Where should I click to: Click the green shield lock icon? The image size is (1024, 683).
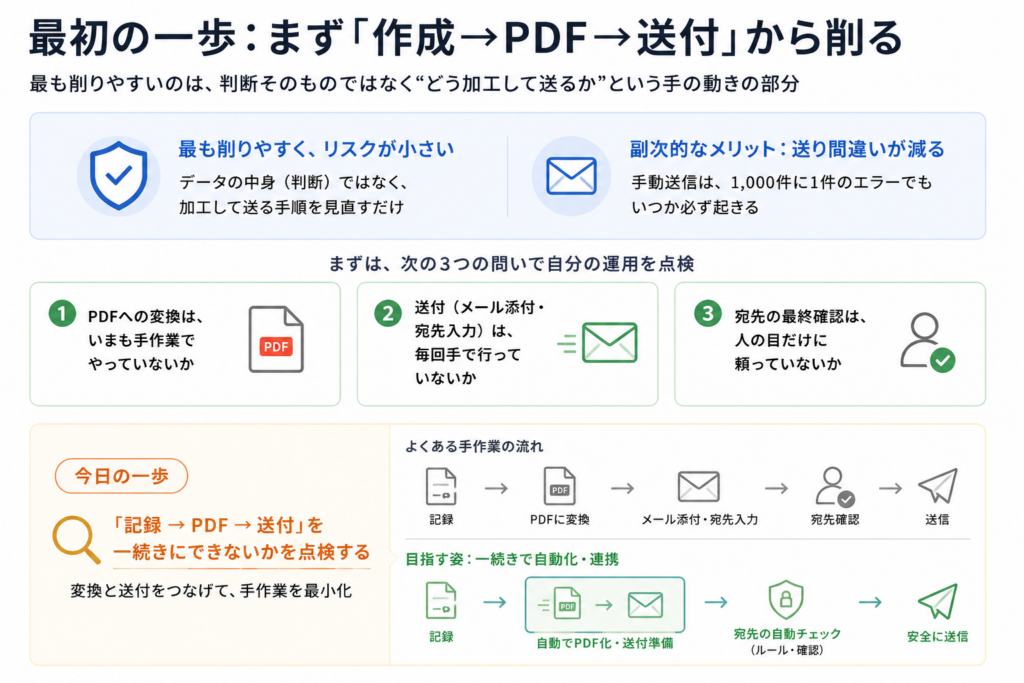point(786,599)
